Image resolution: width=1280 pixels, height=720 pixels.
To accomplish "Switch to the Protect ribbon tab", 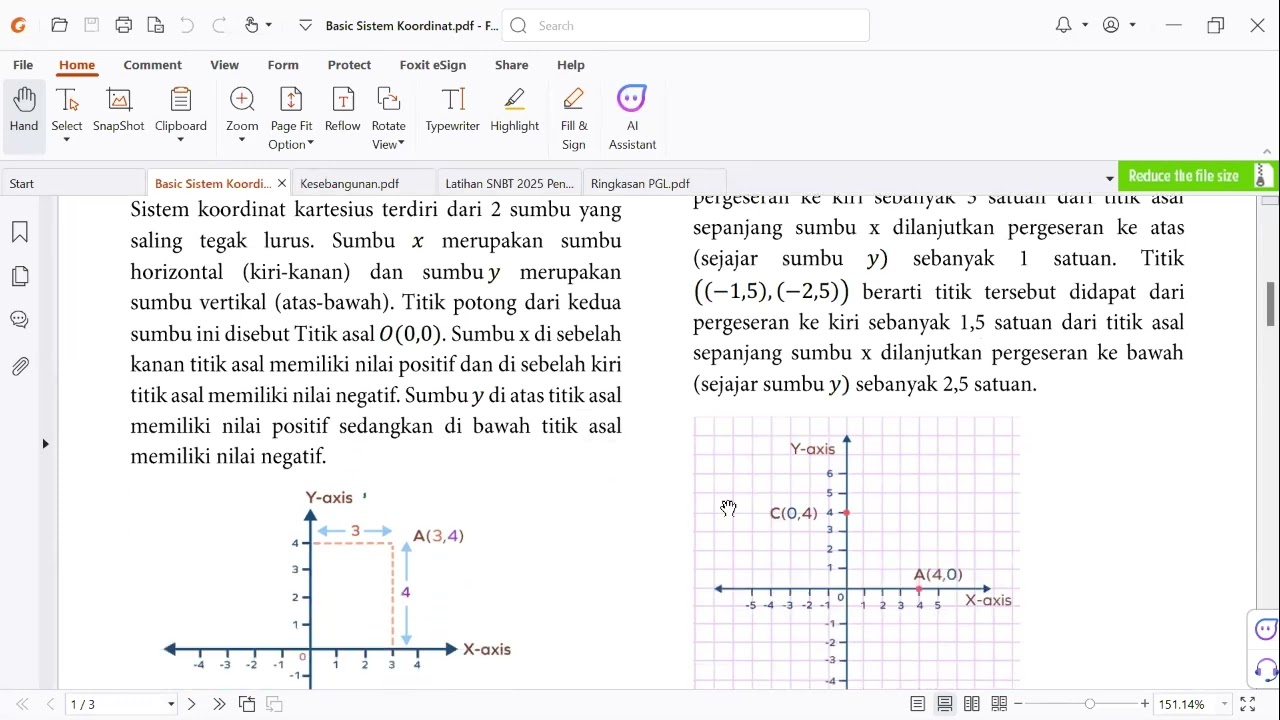I will (x=349, y=65).
